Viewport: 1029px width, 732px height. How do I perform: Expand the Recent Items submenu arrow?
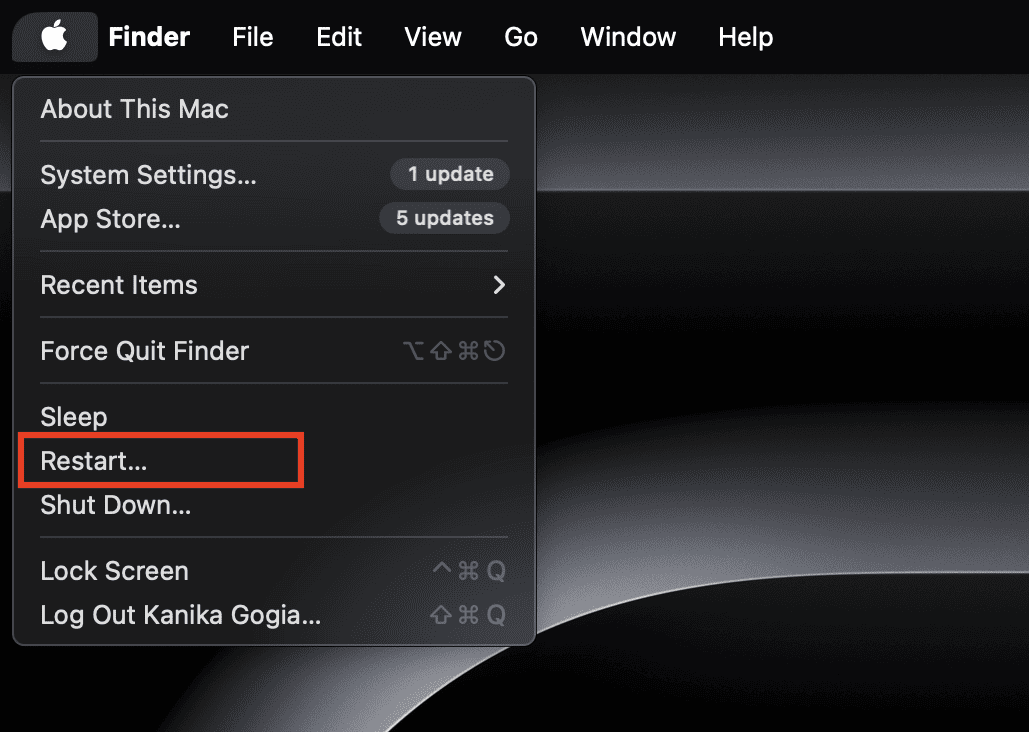pyautogui.click(x=499, y=285)
